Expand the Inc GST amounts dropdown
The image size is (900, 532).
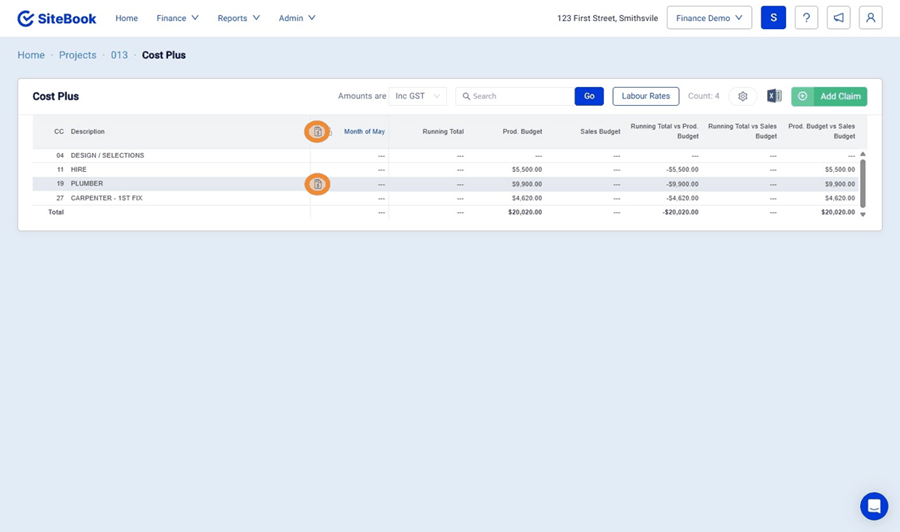417,96
